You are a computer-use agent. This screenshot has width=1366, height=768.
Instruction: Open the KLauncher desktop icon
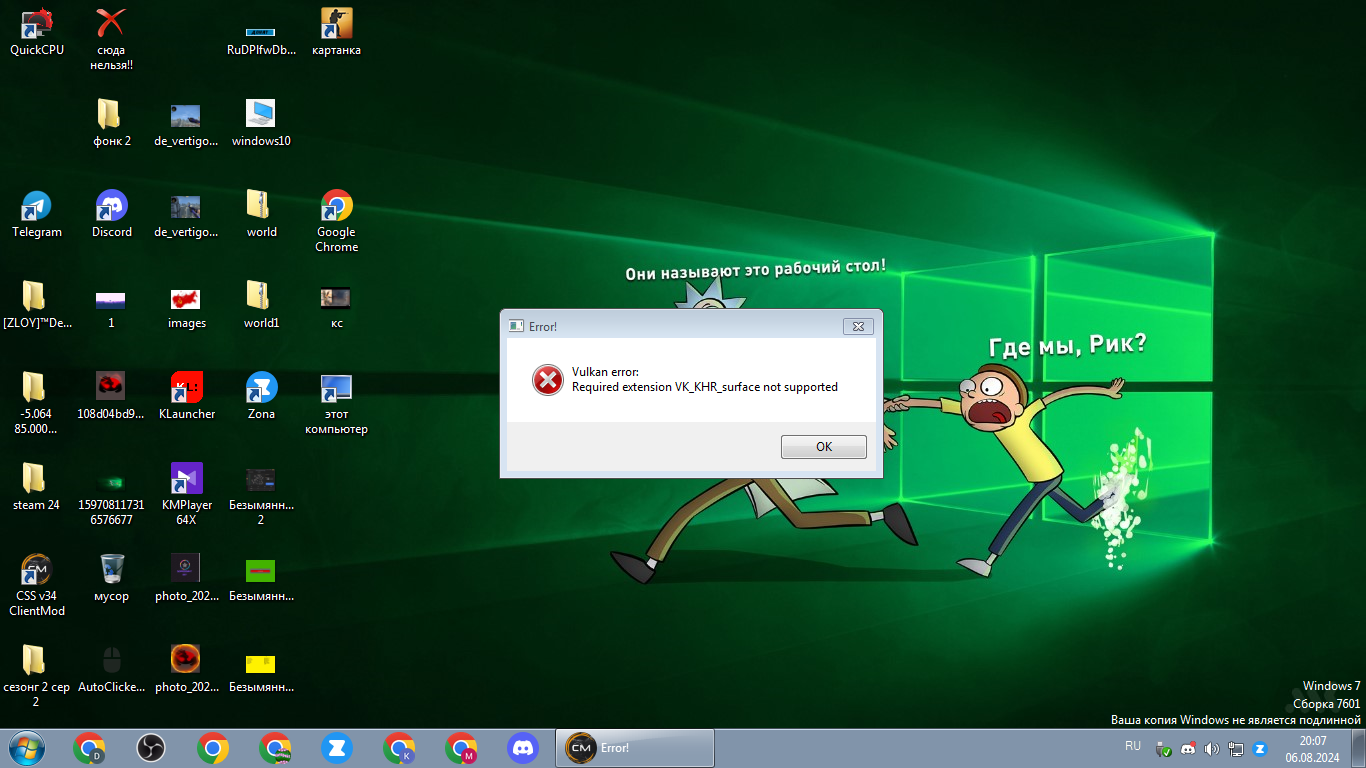pyautogui.click(x=186, y=389)
